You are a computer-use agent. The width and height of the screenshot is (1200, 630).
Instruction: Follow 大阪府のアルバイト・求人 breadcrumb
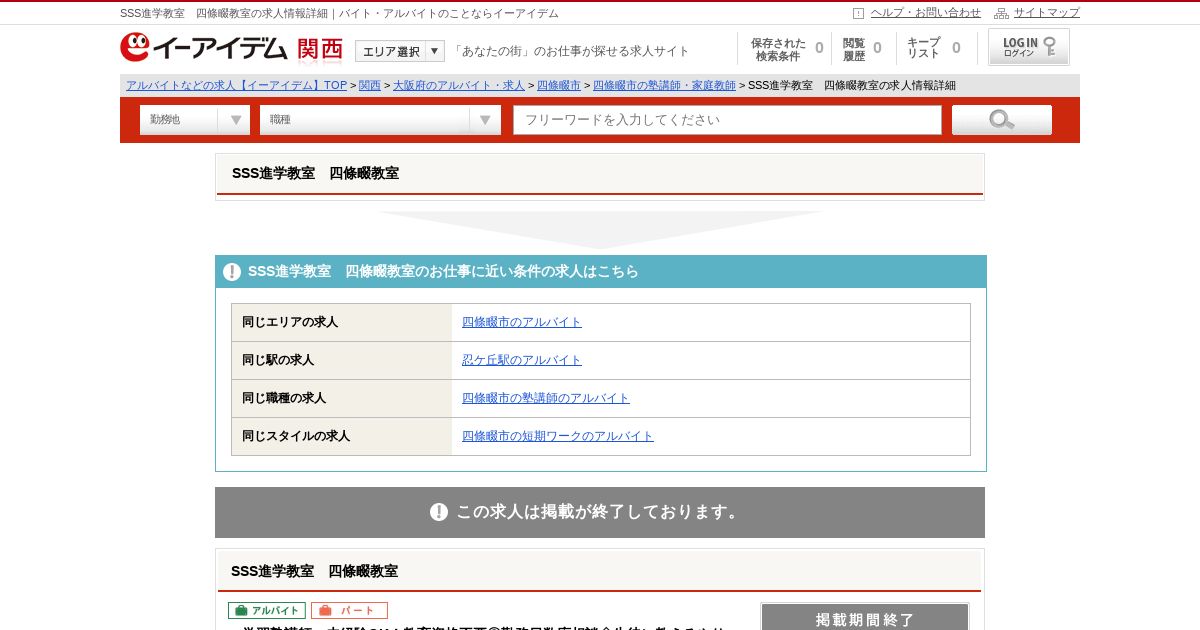(458, 86)
